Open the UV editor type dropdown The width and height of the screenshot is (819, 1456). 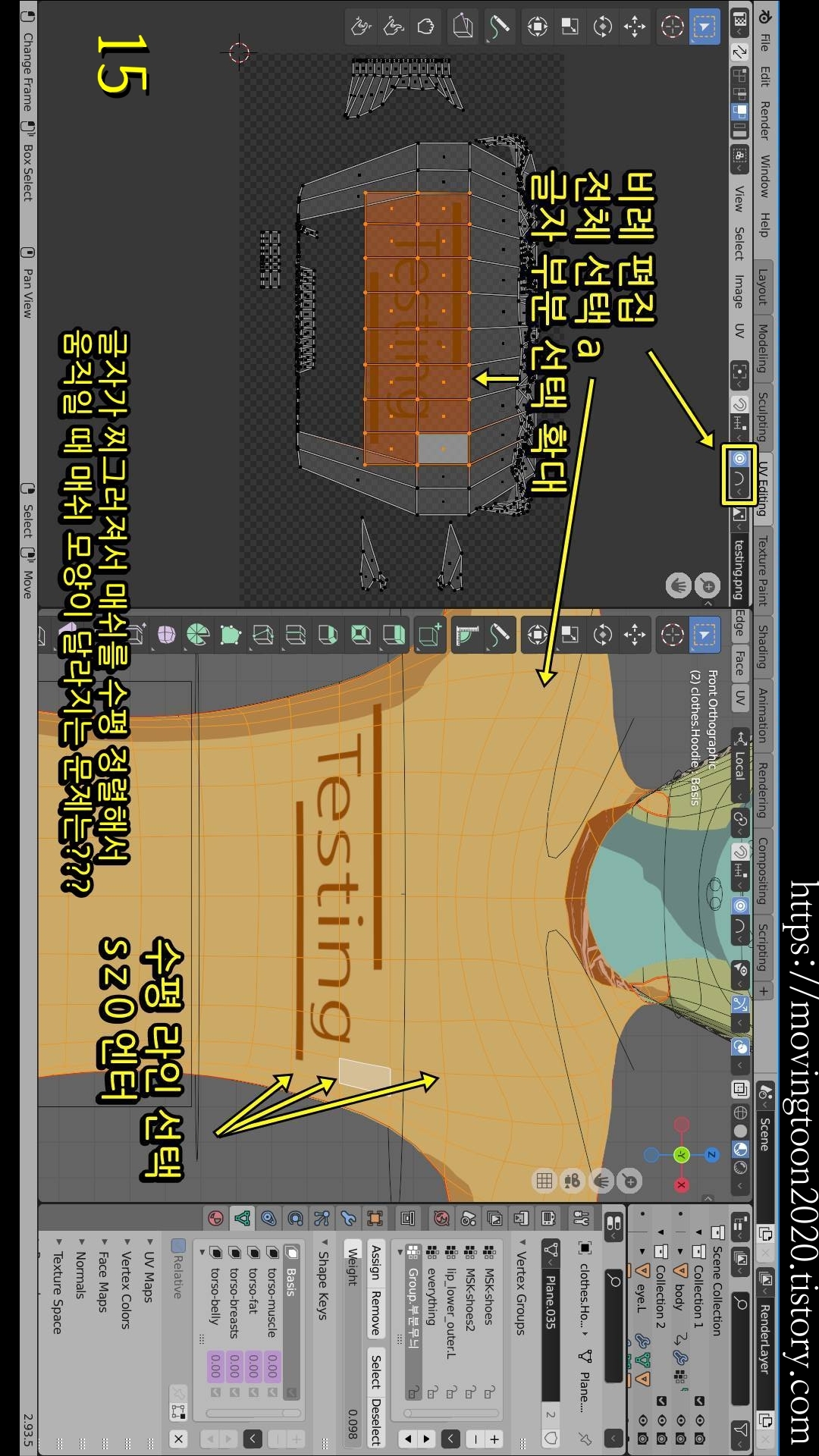pyautogui.click(x=739, y=24)
